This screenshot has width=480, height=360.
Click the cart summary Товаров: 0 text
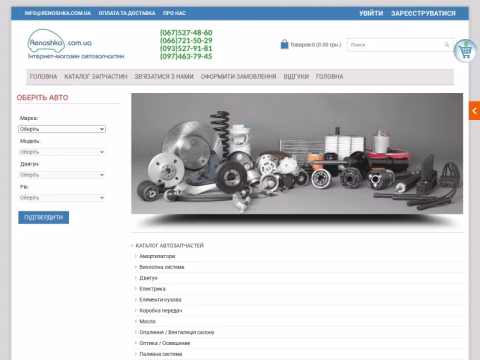coord(316,45)
